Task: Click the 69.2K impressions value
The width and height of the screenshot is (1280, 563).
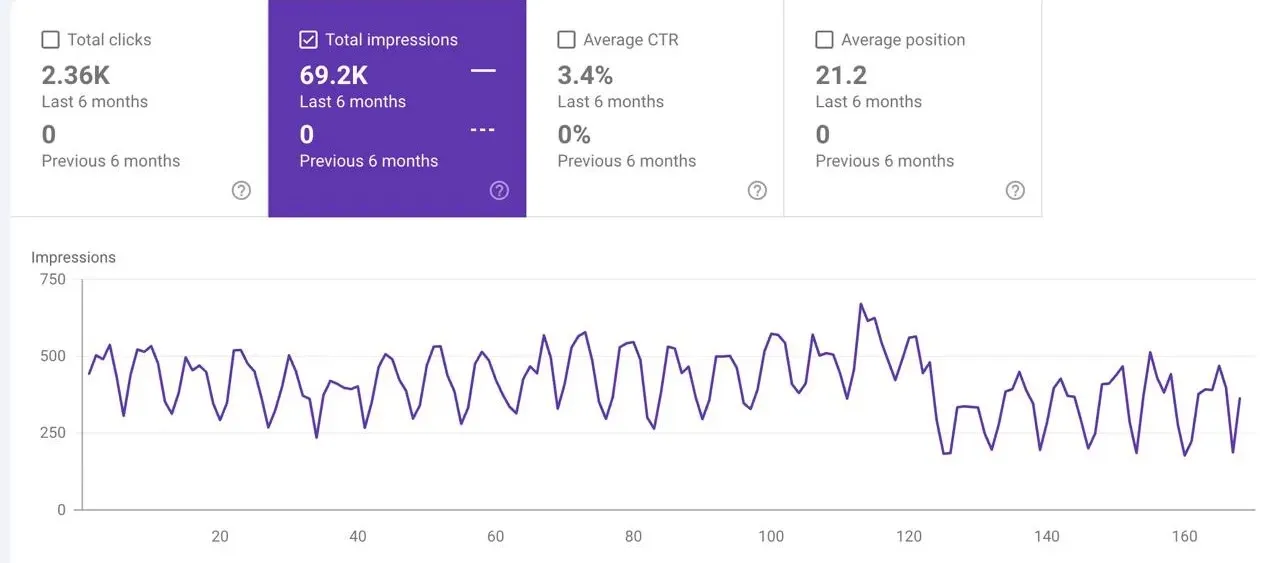Action: pos(334,75)
